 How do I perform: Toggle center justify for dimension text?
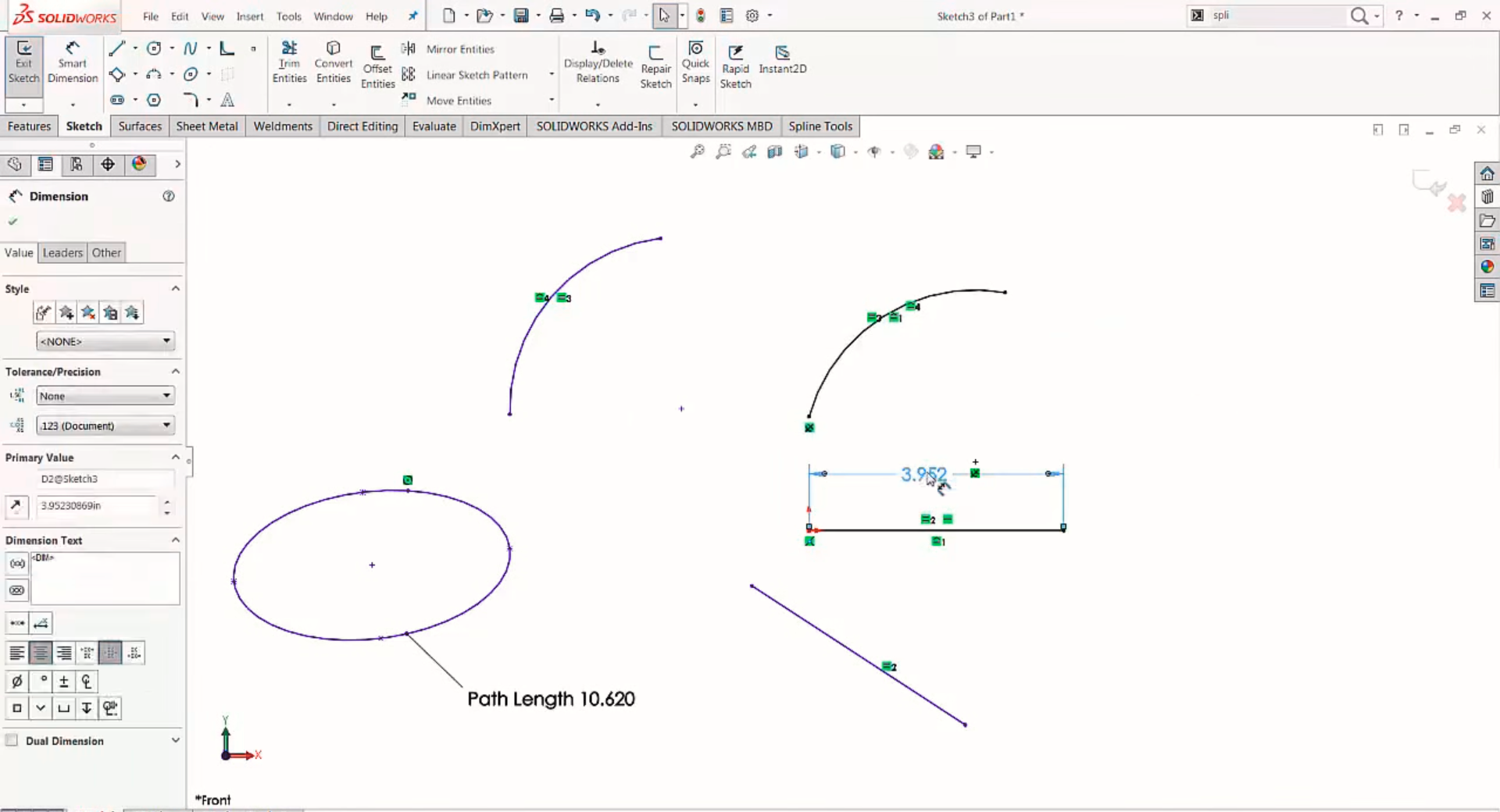(40, 653)
